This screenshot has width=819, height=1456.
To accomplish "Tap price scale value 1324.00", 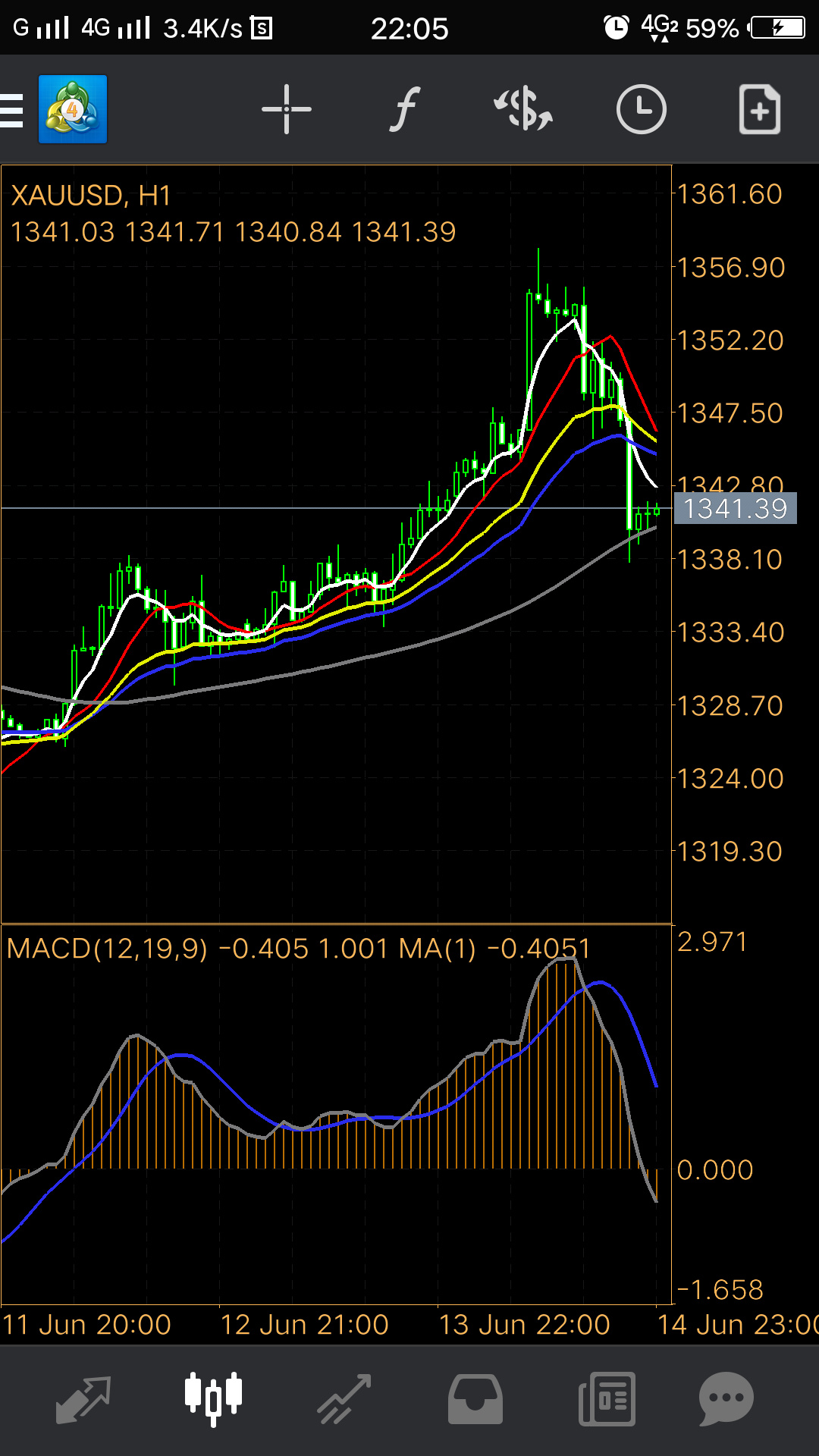I will tap(730, 779).
